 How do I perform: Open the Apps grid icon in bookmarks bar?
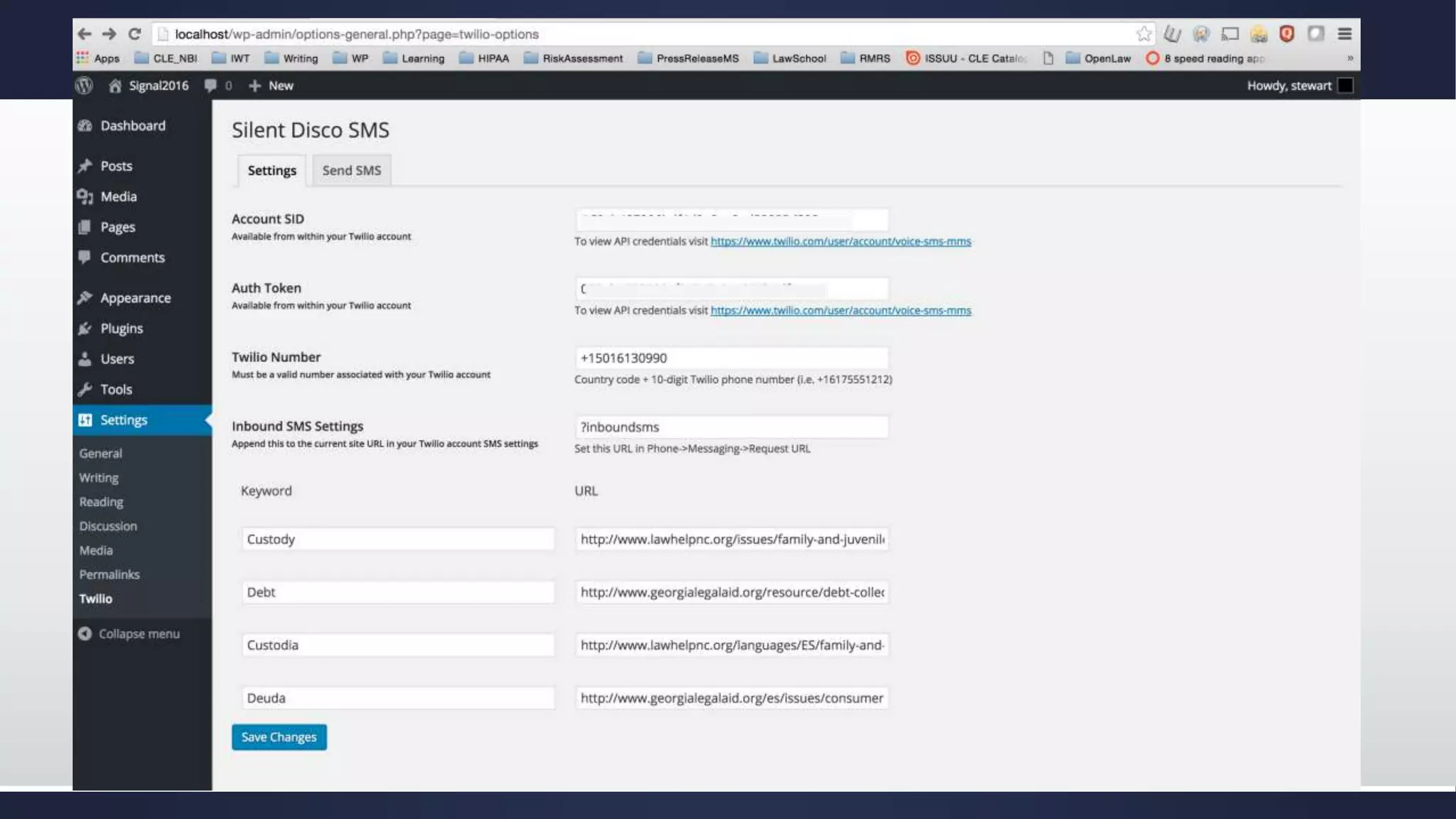tap(83, 58)
